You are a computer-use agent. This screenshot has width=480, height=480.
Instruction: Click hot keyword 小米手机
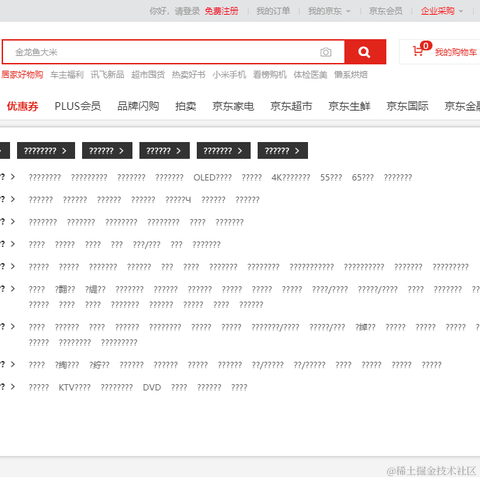tap(229, 75)
